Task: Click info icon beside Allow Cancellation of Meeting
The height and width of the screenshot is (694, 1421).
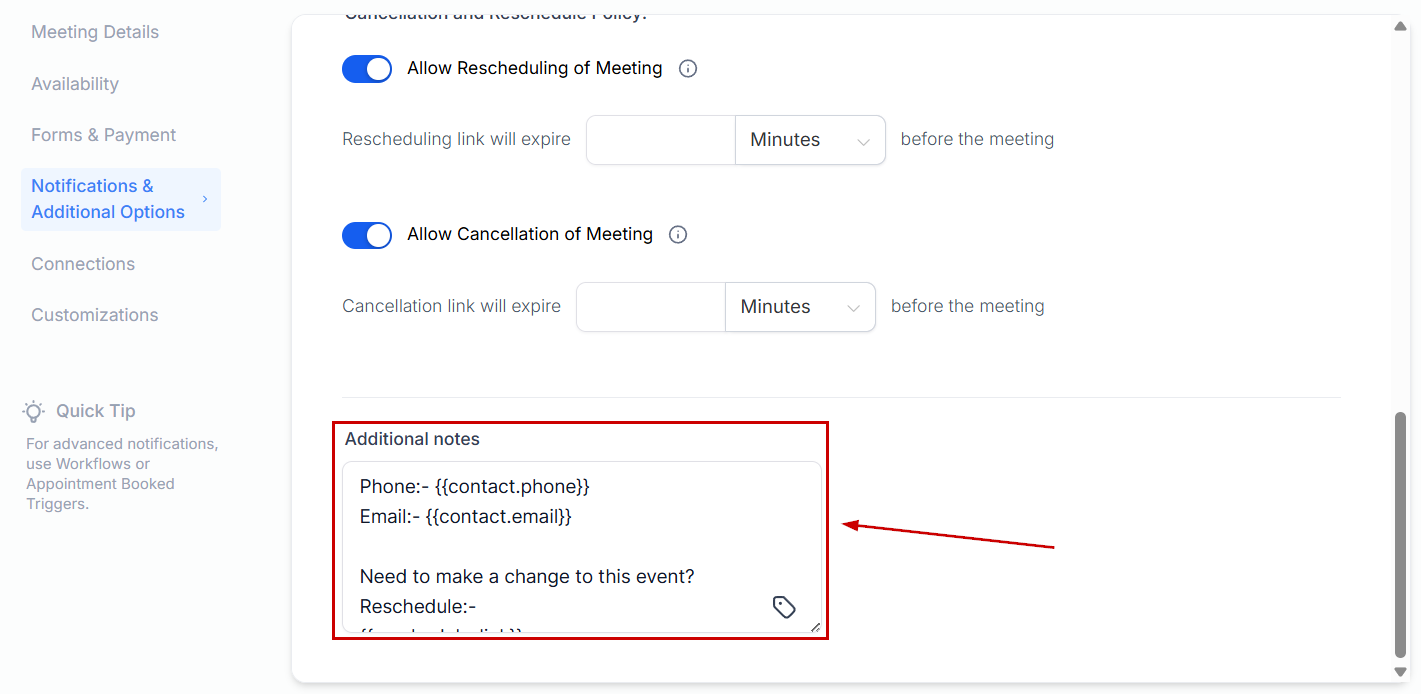Action: (678, 235)
